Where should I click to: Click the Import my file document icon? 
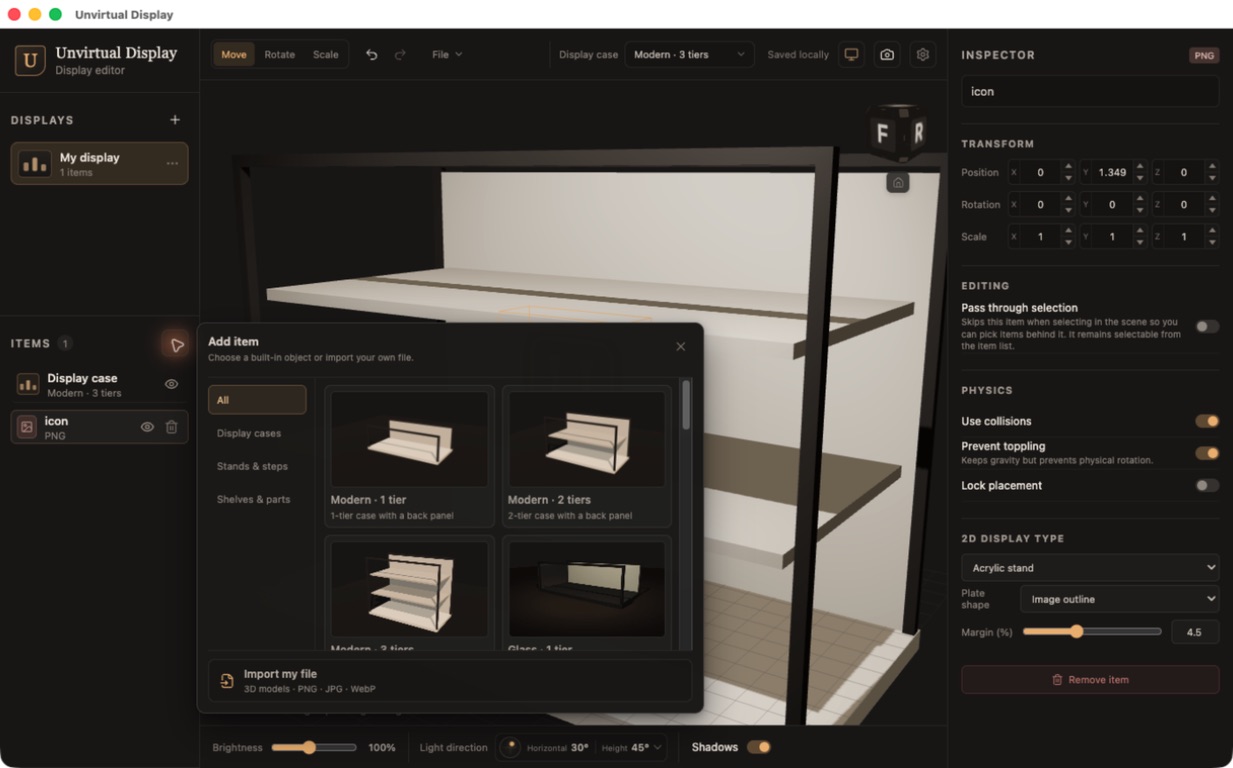[x=227, y=681]
